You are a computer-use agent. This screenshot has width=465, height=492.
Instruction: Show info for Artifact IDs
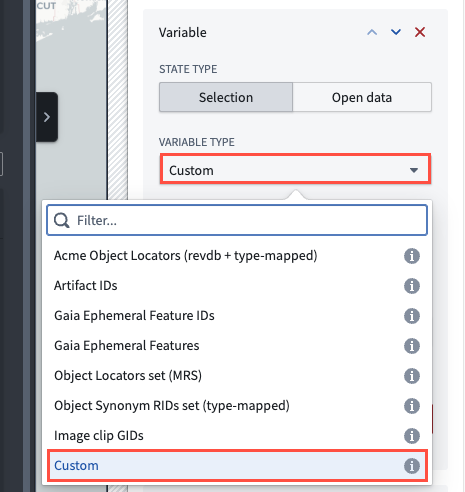point(412,286)
